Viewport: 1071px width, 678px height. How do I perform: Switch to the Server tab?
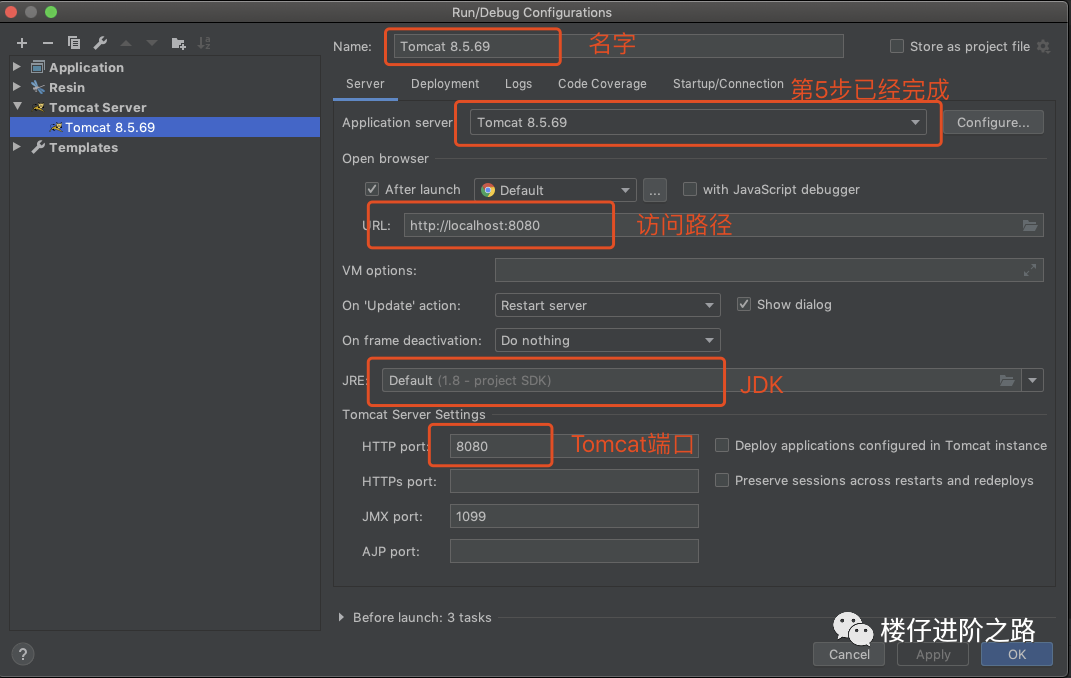pos(365,83)
